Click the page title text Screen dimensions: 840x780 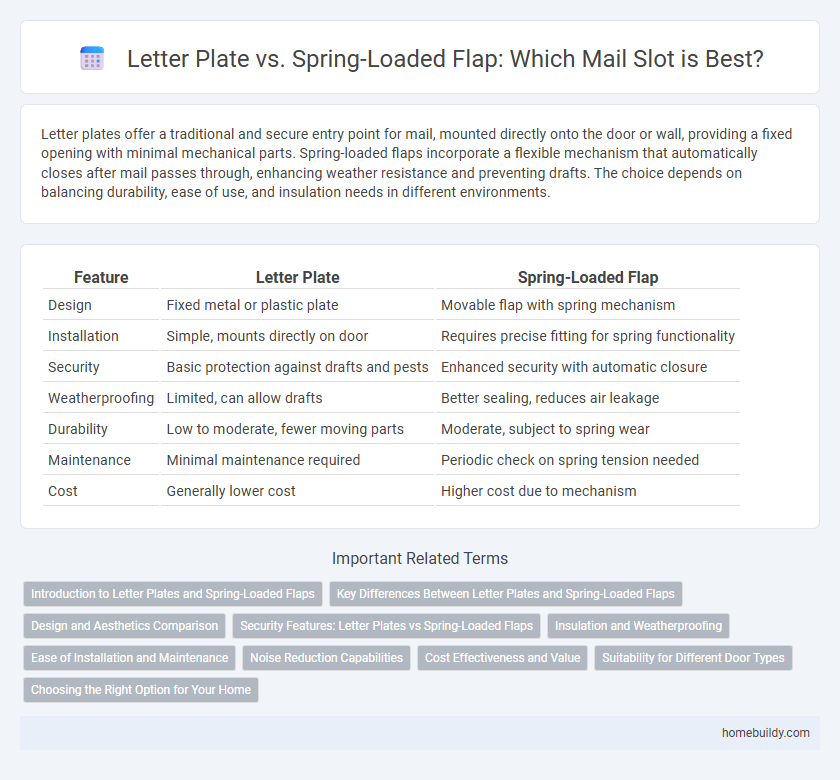443,59
